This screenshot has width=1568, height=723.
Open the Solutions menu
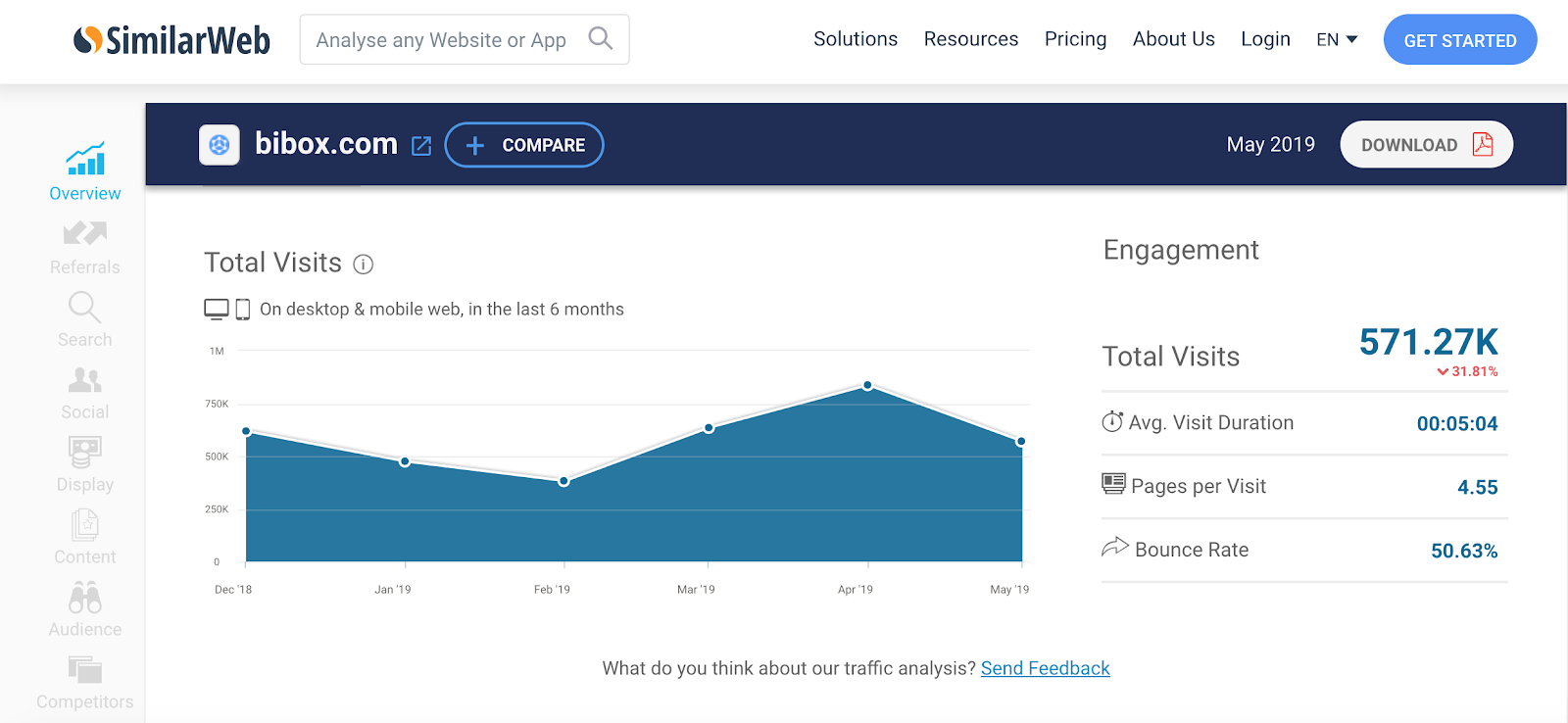(x=856, y=39)
